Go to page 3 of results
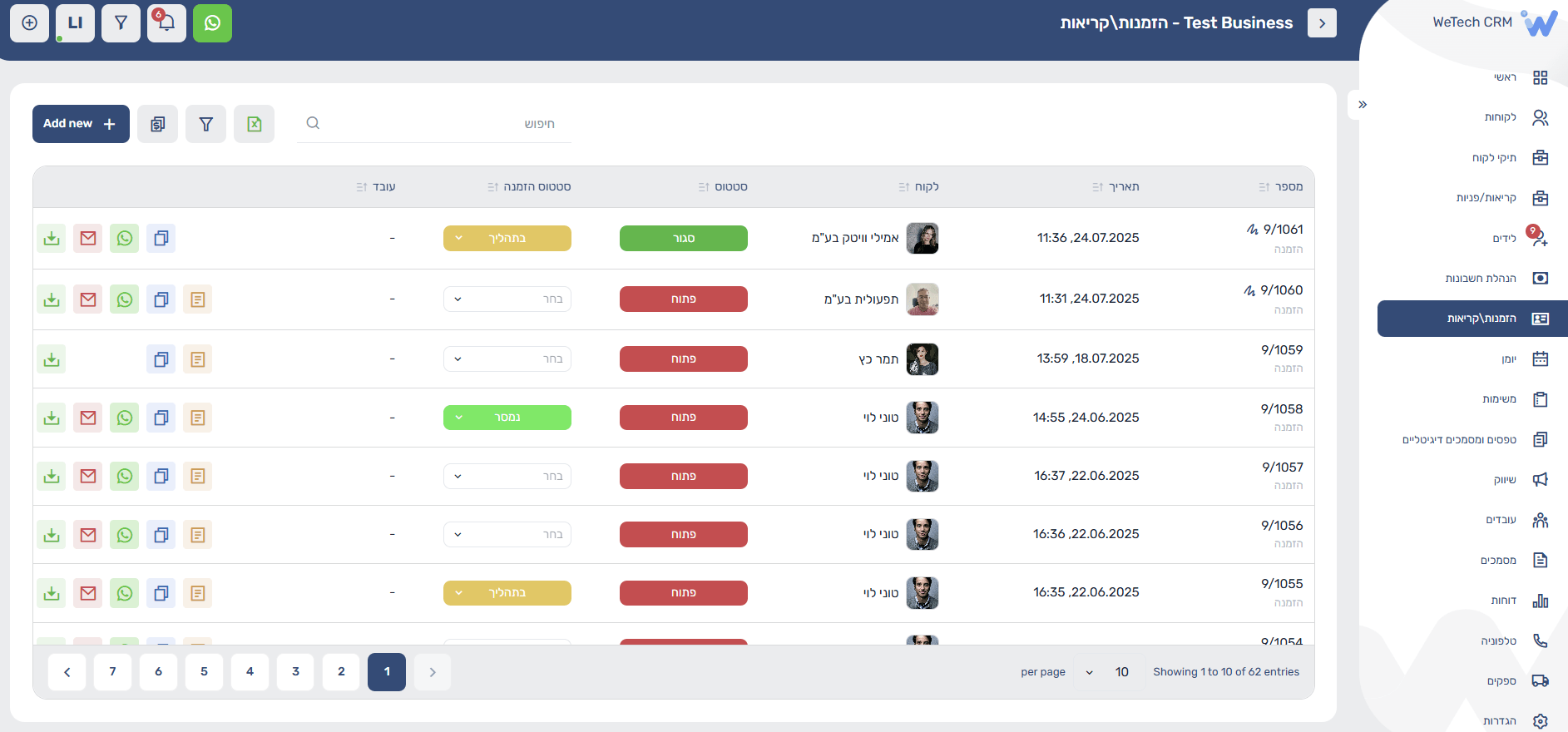Viewport: 1568px width, 732px height. (295, 672)
